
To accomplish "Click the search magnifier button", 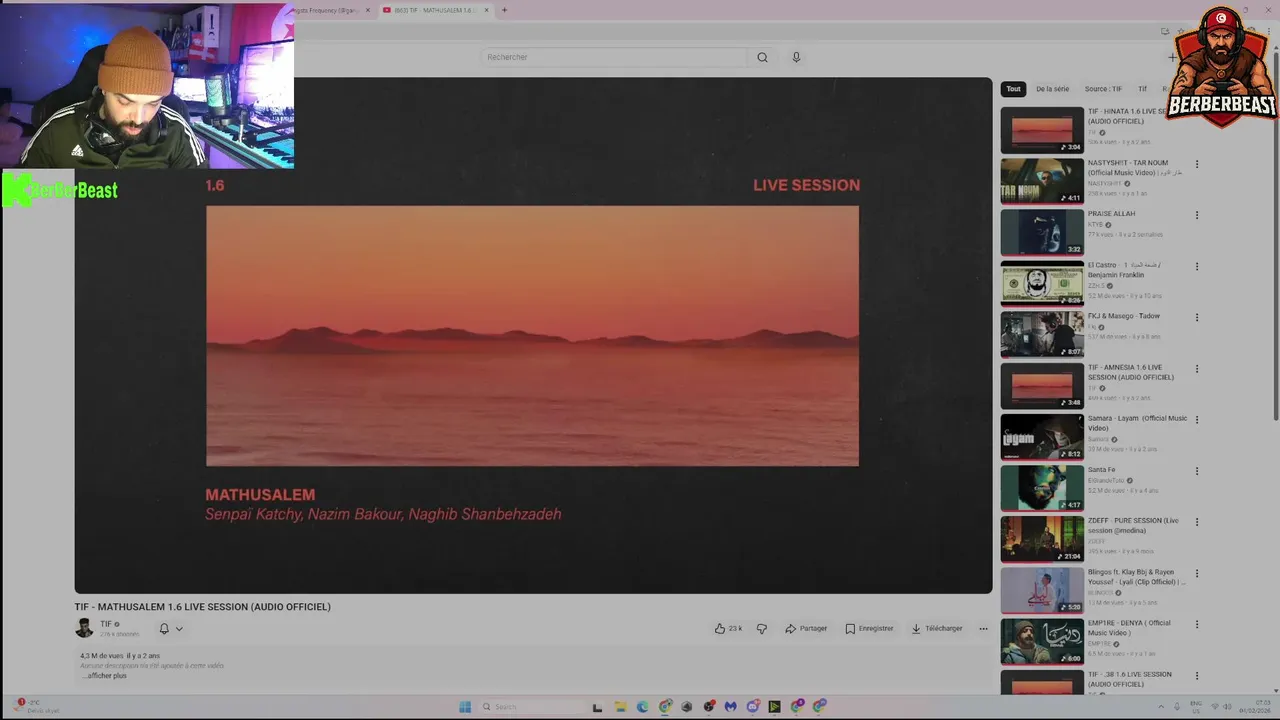I will 762,57.
